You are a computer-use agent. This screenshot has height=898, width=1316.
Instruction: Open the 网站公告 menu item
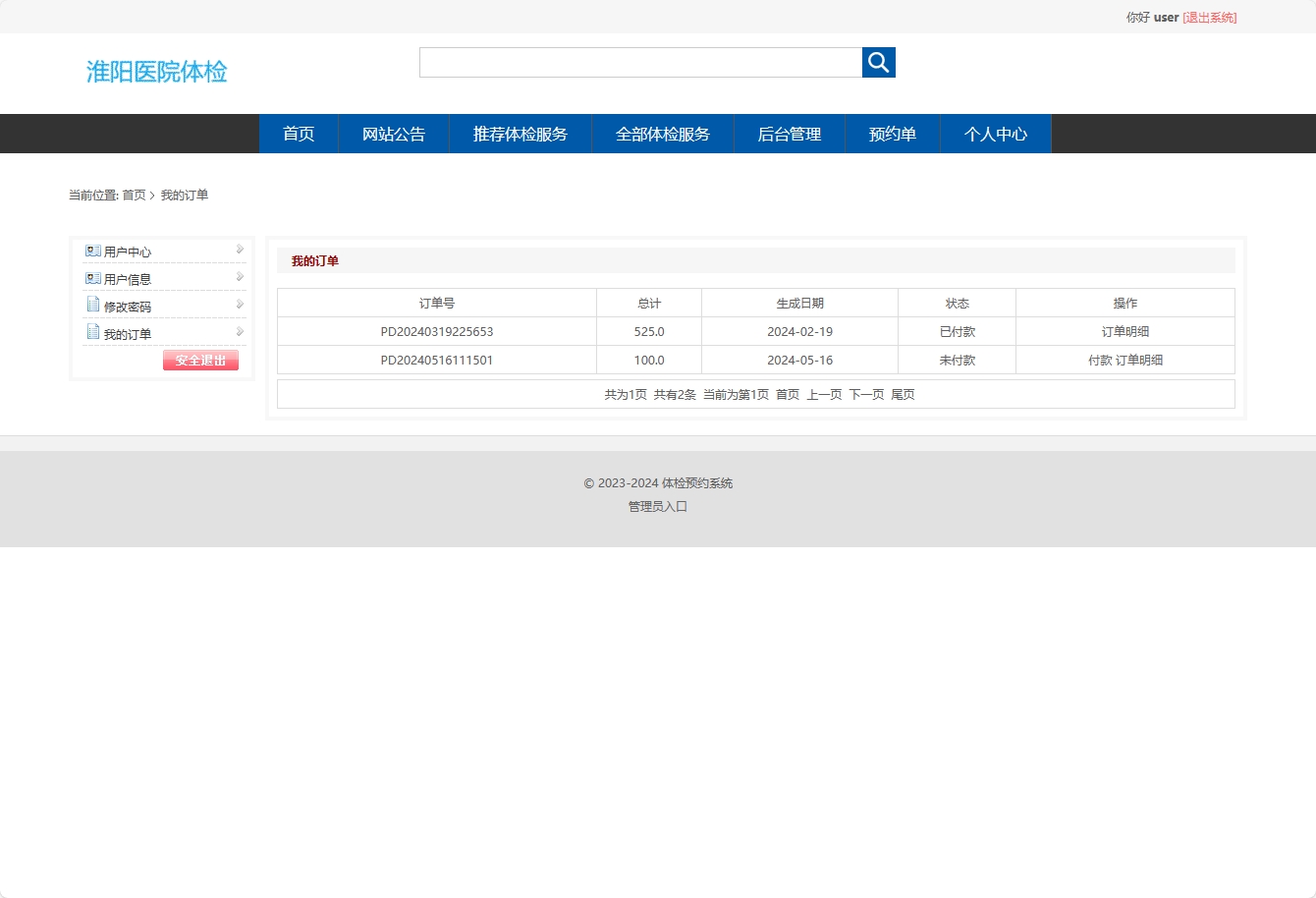pyautogui.click(x=393, y=134)
